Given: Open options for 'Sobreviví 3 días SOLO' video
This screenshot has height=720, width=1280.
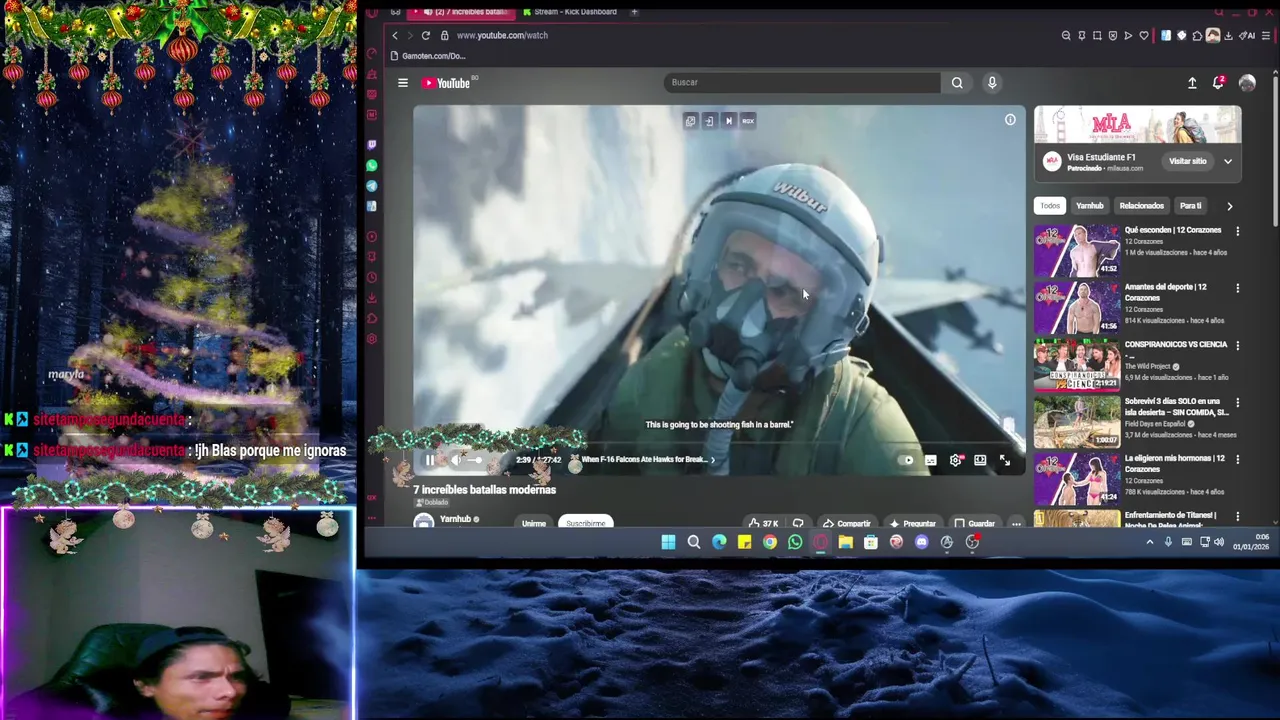Looking at the screenshot, I should click(x=1237, y=402).
